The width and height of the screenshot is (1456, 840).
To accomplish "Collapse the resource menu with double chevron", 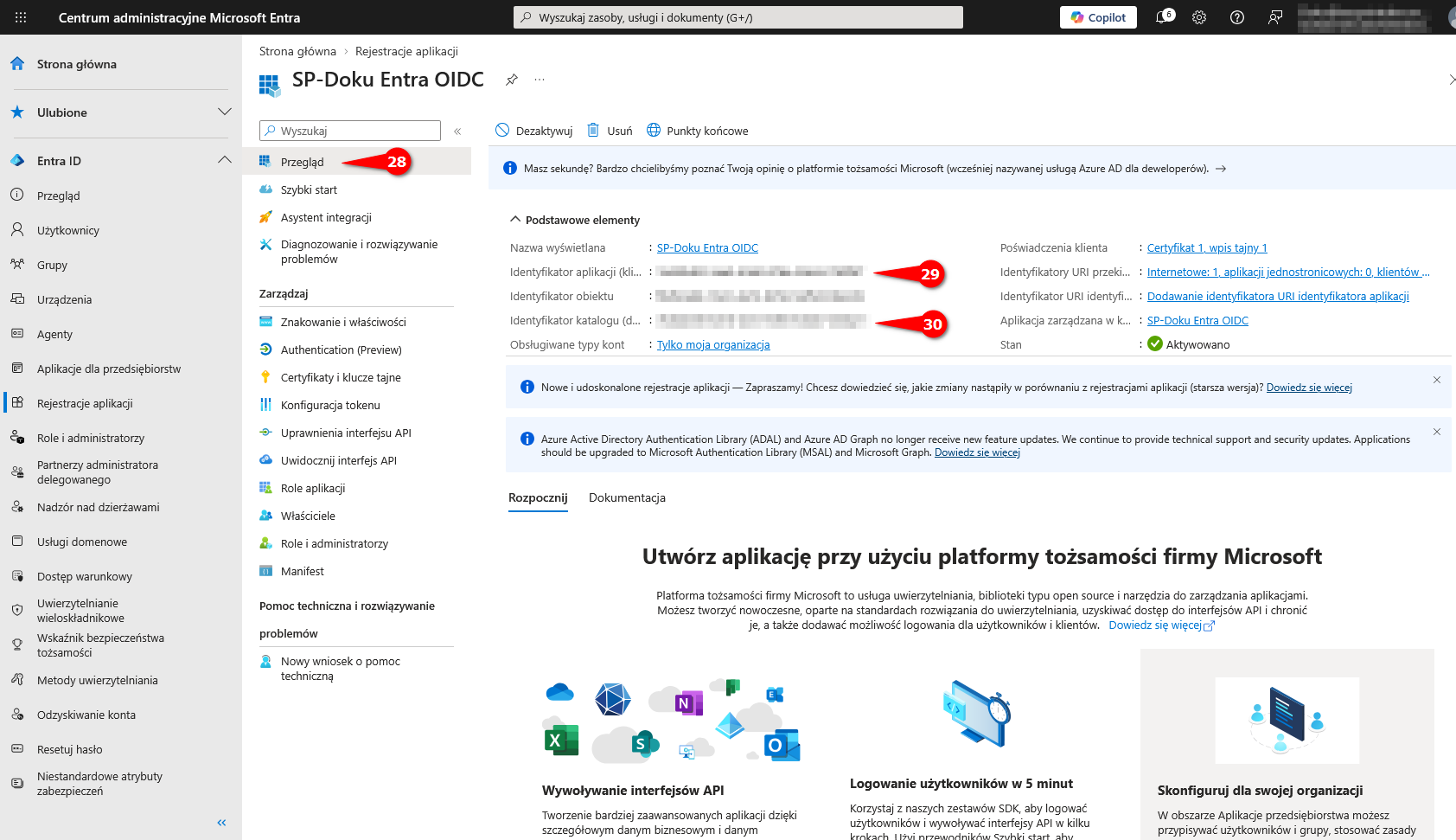I will pos(457,131).
